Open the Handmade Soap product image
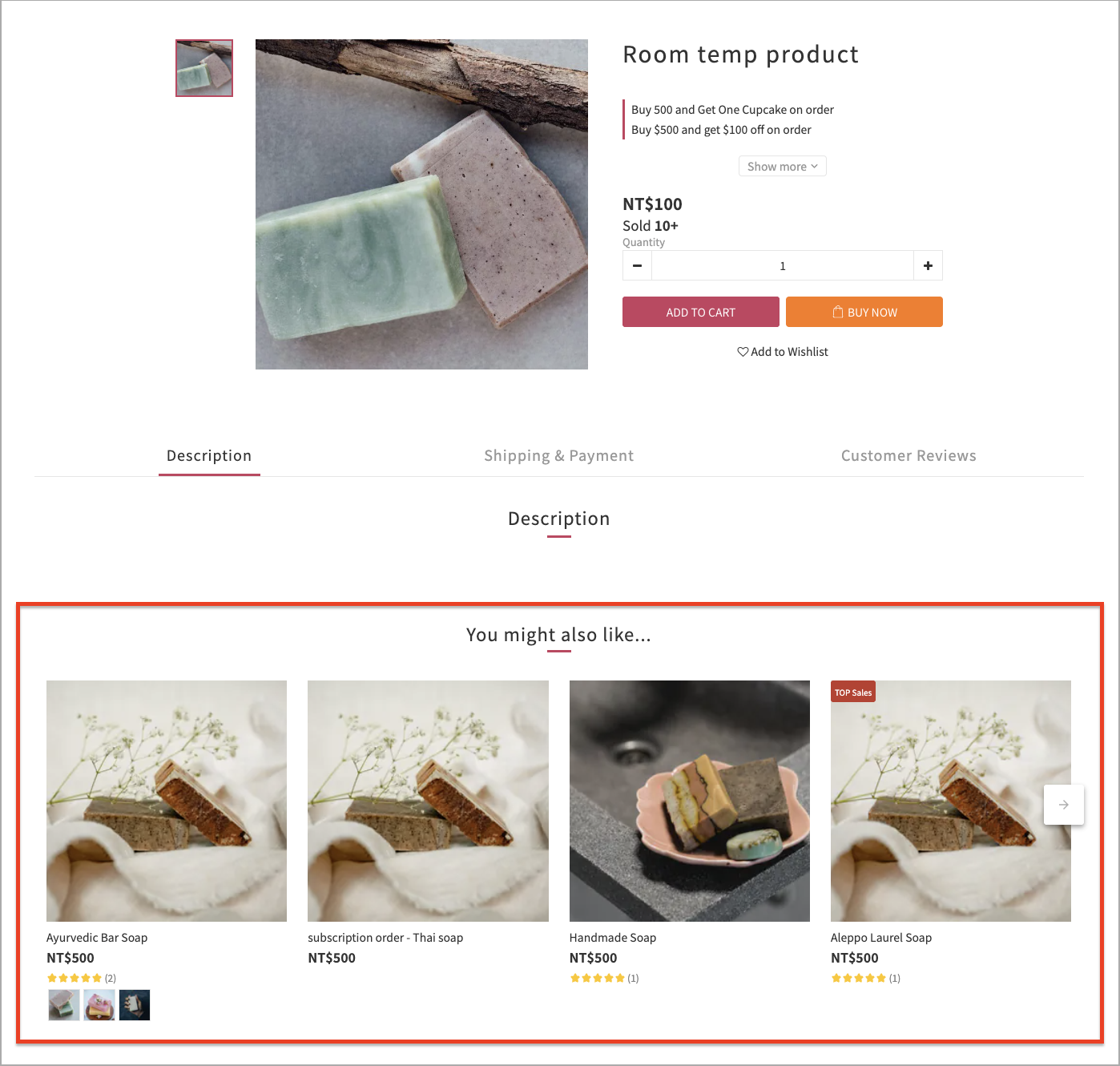Screen dimensions: 1120x1066 [x=690, y=801]
